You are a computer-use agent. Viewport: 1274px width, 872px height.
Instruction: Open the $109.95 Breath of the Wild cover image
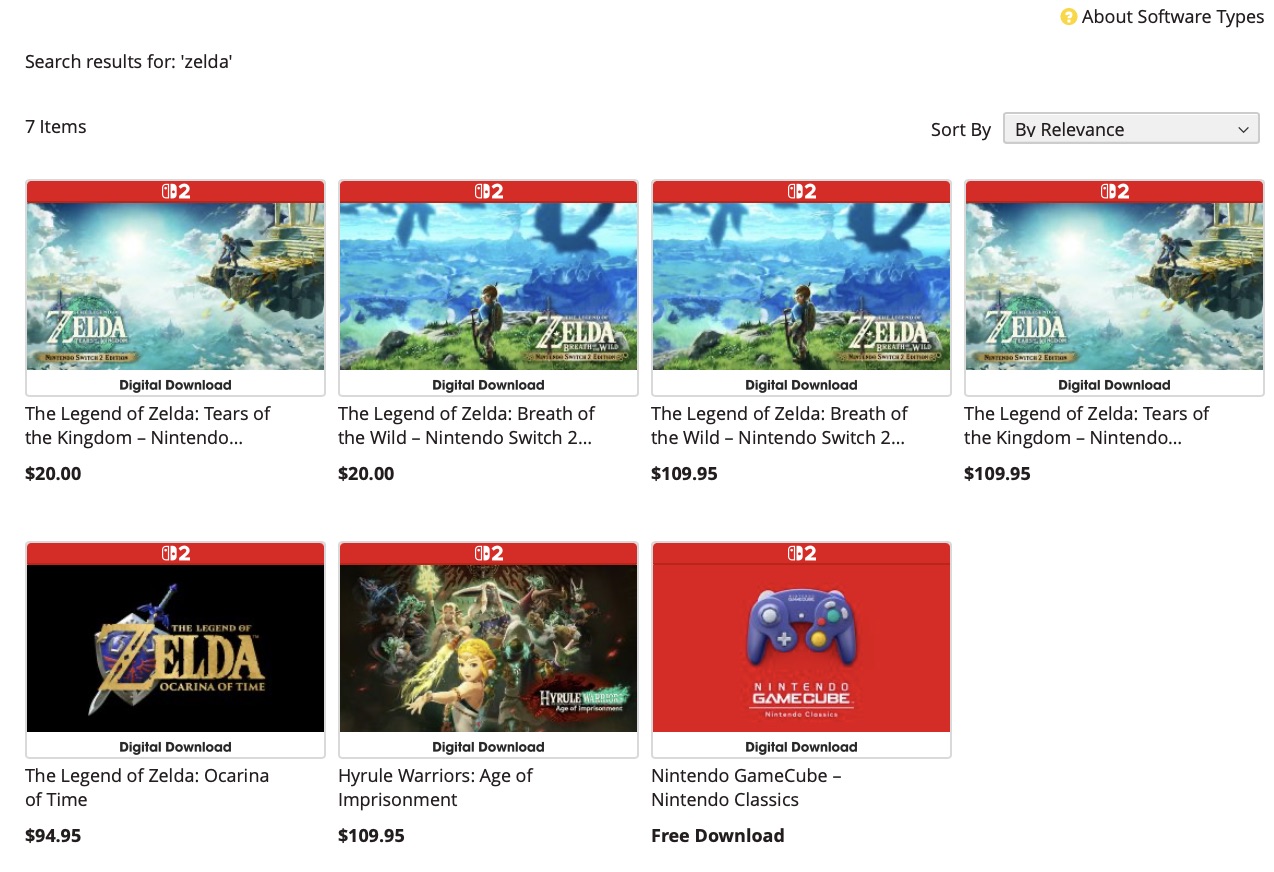[802, 286]
